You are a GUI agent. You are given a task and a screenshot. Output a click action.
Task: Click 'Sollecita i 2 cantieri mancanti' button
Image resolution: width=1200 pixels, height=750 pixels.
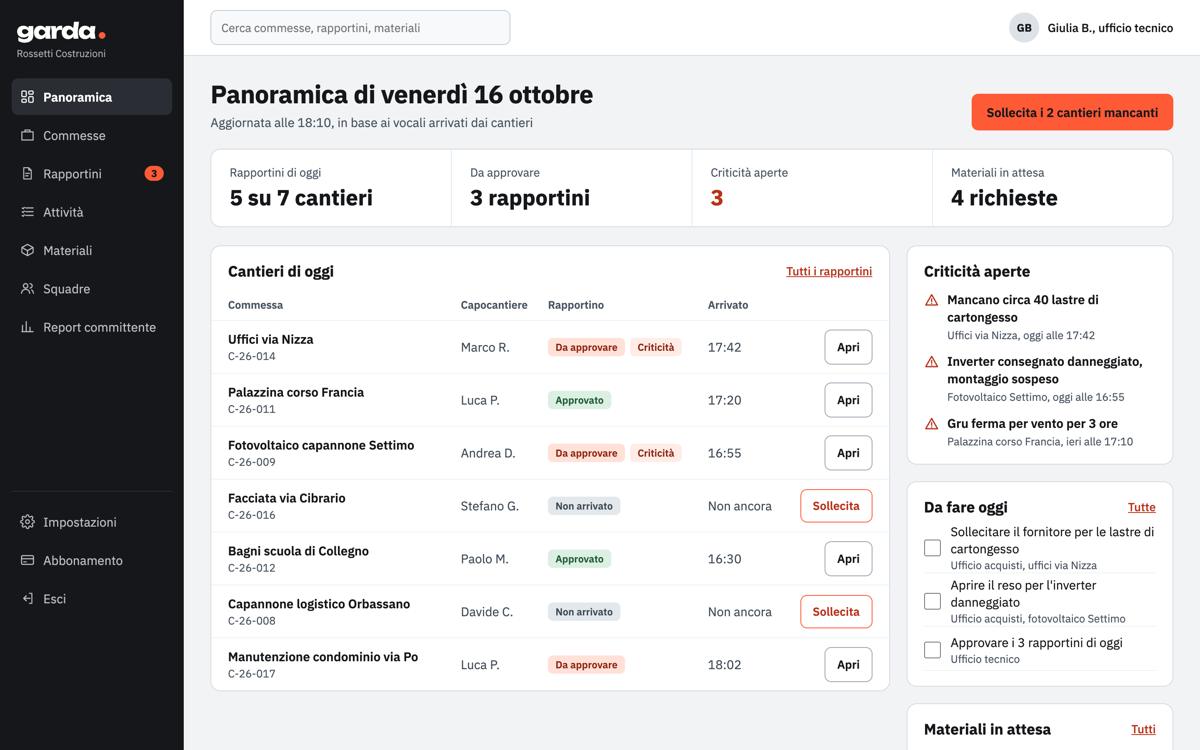pos(1072,112)
